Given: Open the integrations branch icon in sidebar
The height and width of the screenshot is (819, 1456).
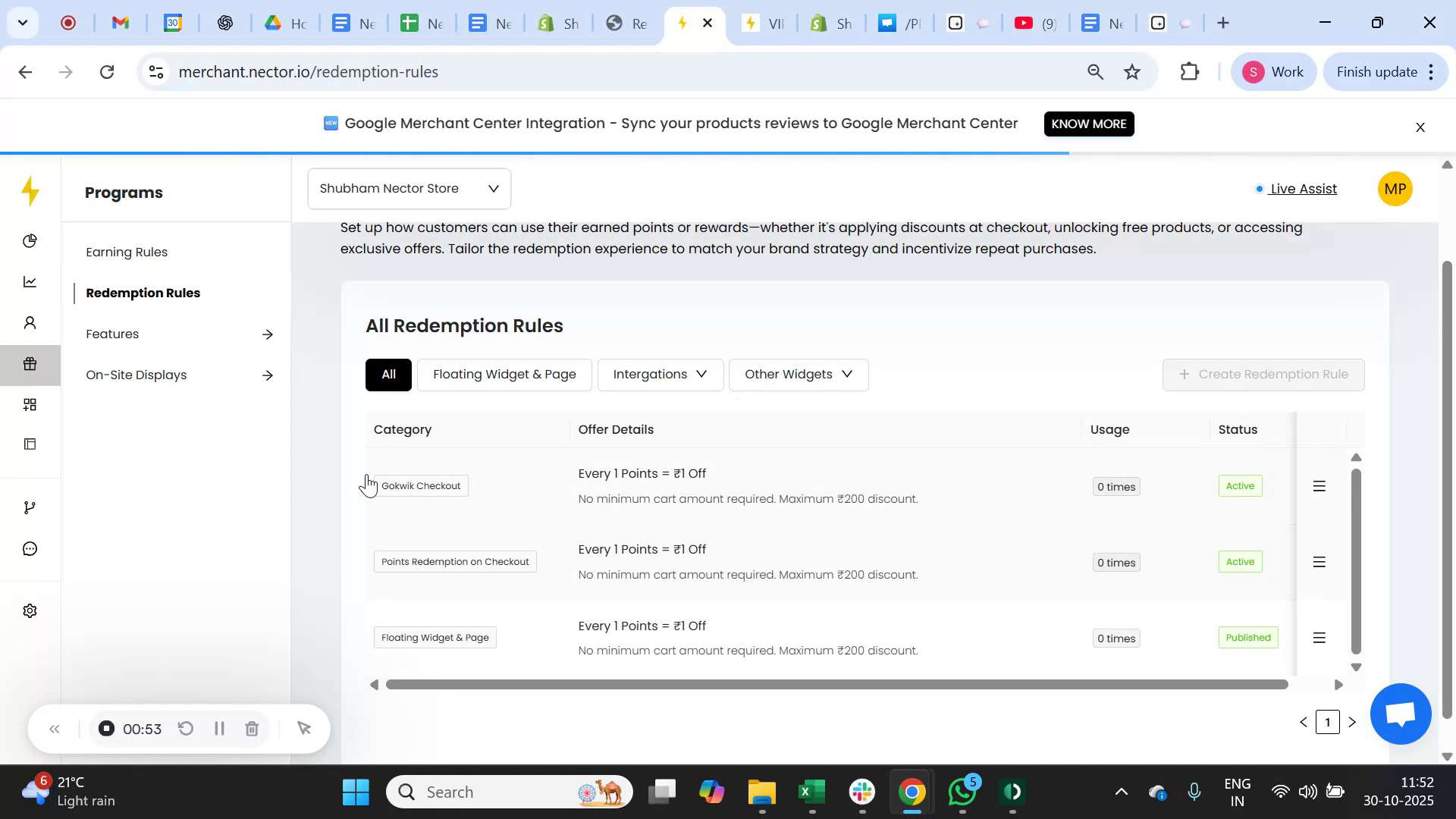Looking at the screenshot, I should 30,507.
